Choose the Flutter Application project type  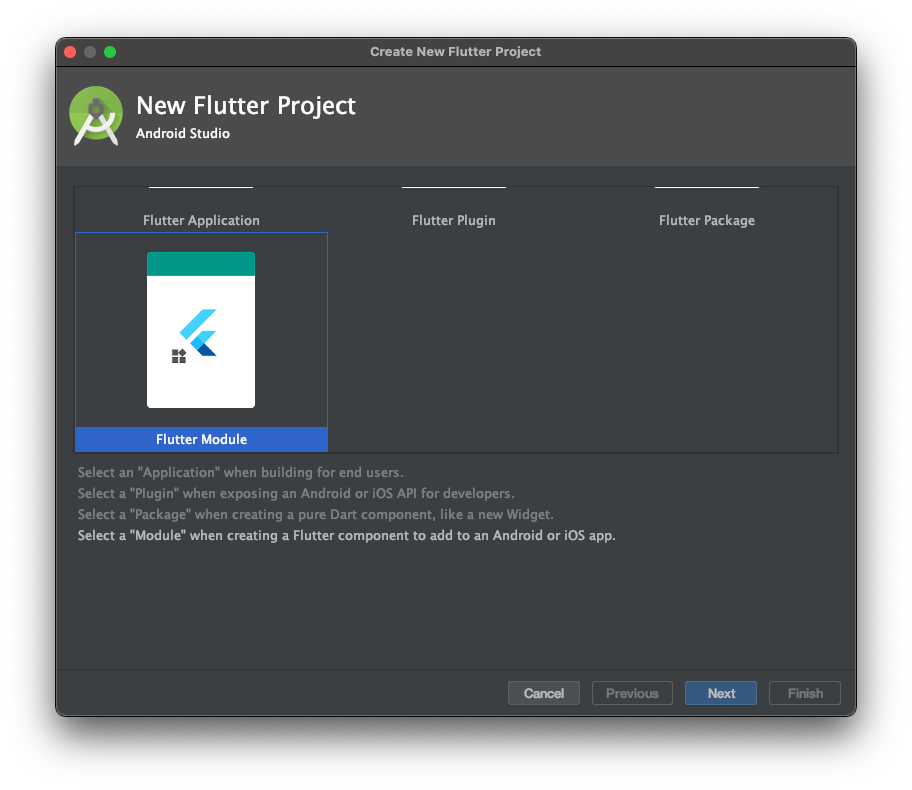pos(201,220)
